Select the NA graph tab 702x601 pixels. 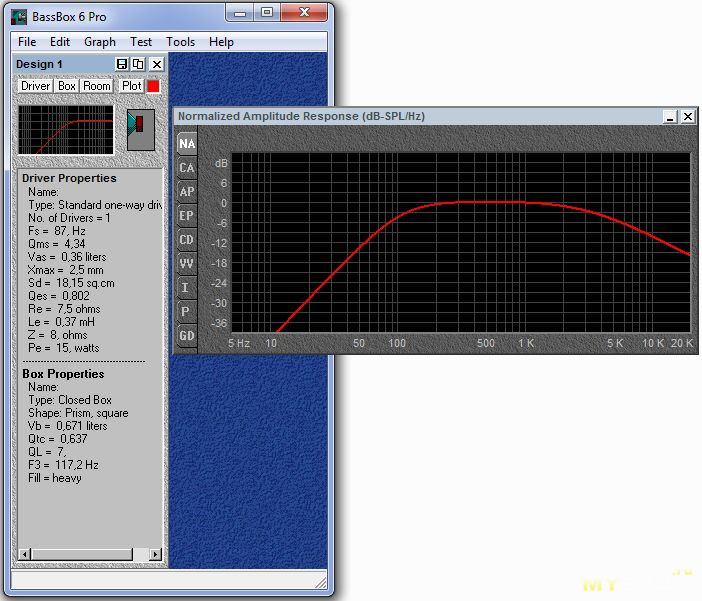pyautogui.click(x=187, y=144)
